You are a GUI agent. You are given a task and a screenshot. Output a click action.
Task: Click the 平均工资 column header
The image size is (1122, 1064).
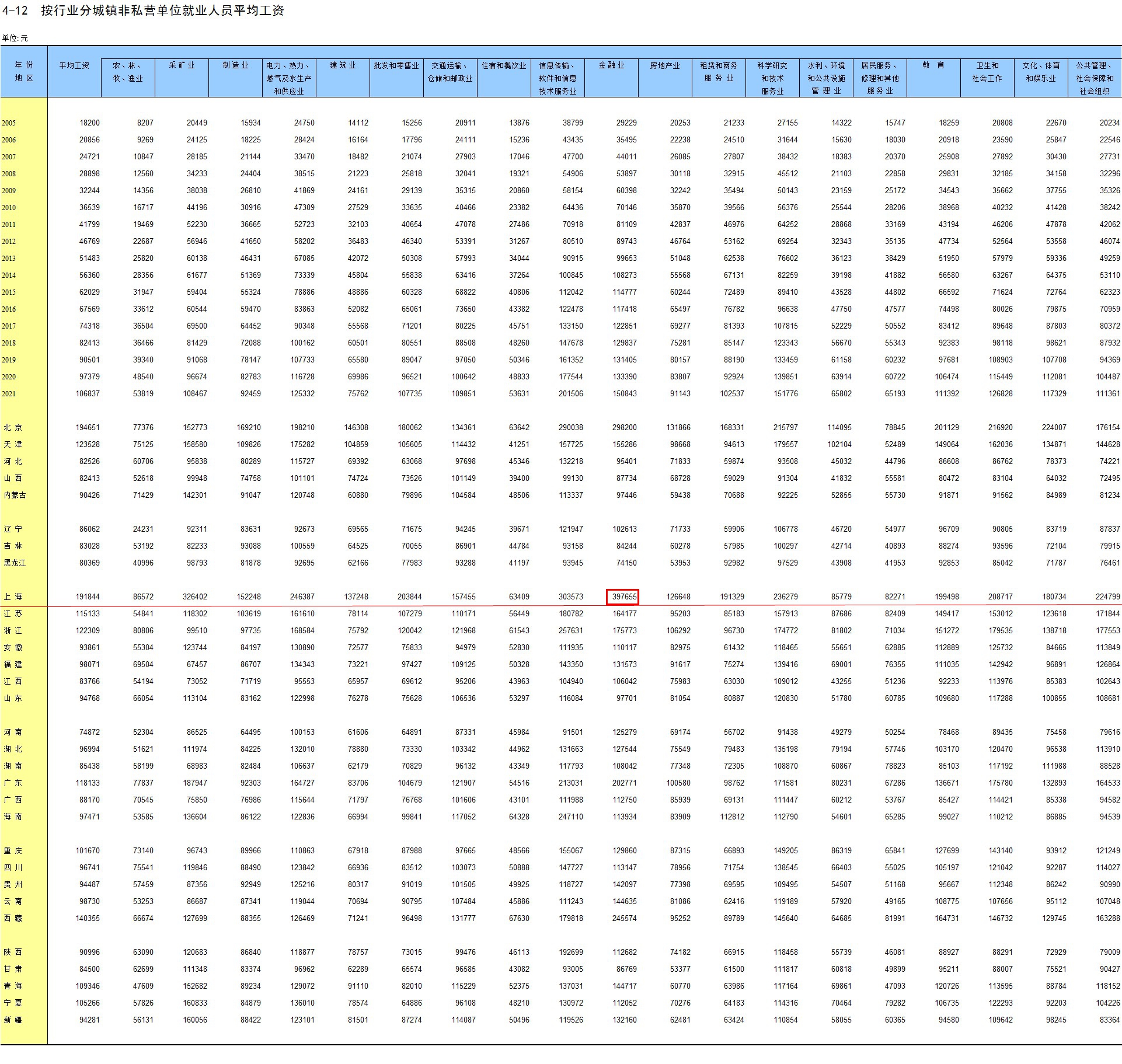[x=74, y=65]
